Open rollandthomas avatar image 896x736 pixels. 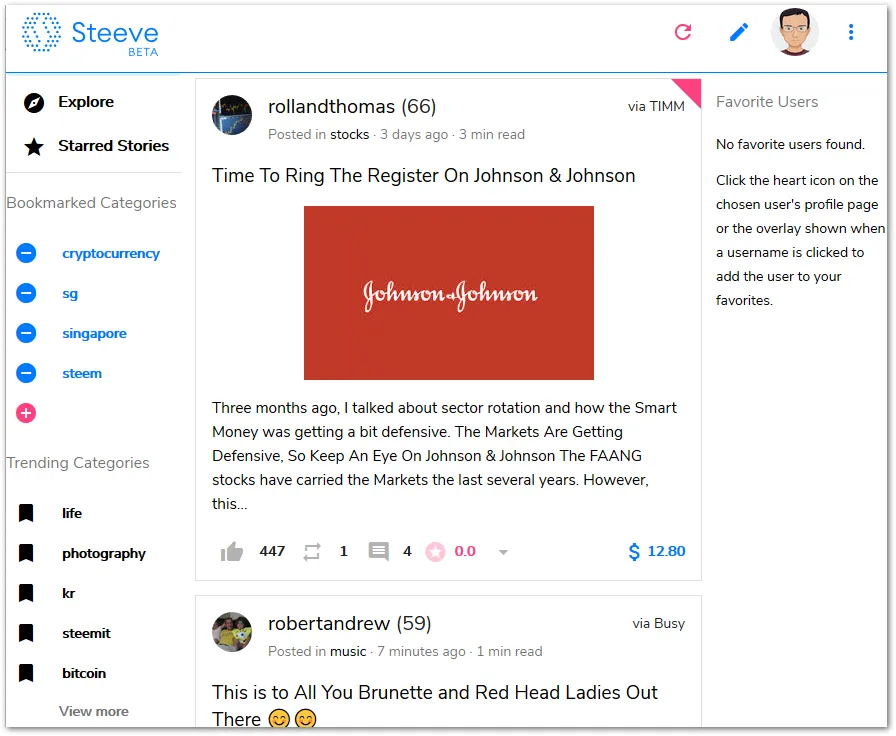232,115
